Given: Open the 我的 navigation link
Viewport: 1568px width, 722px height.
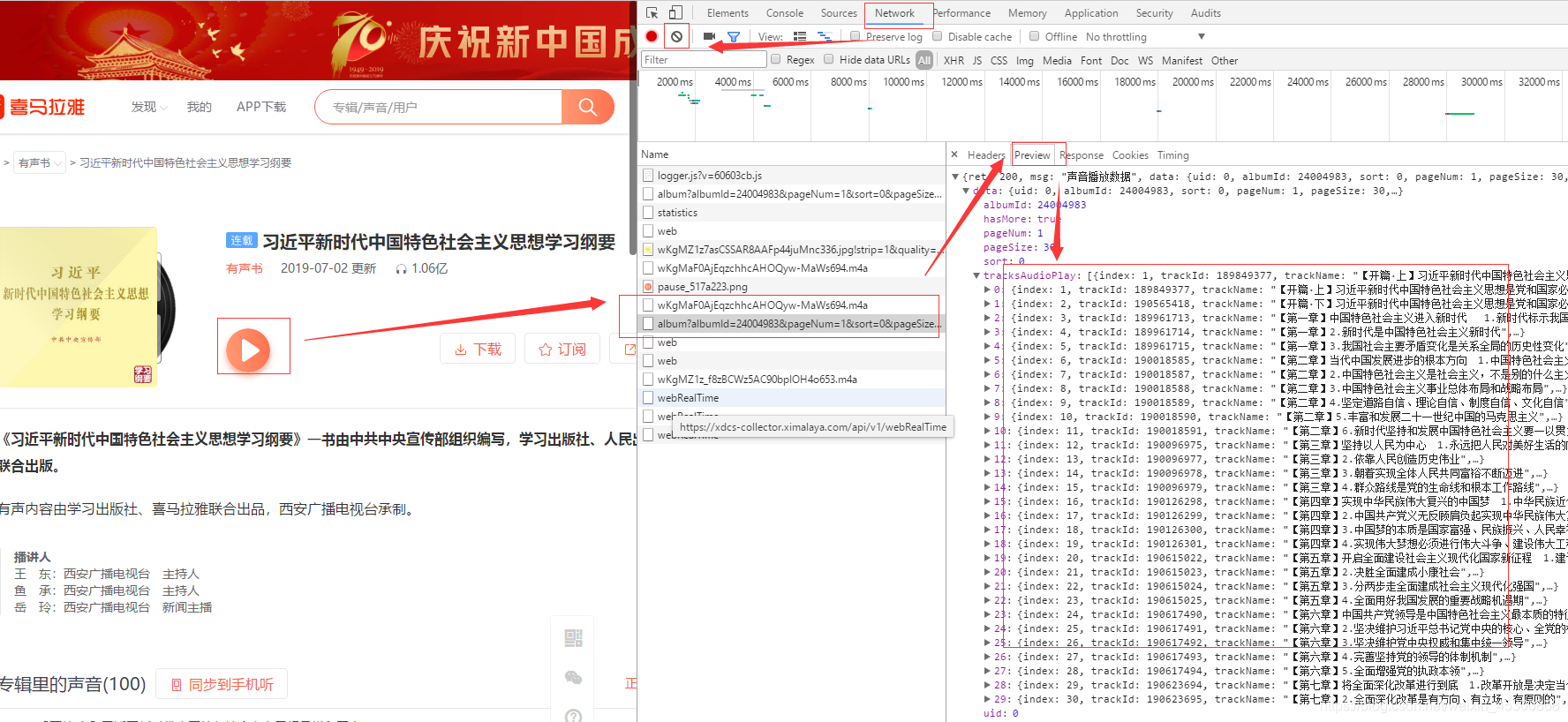Looking at the screenshot, I should click(x=200, y=107).
